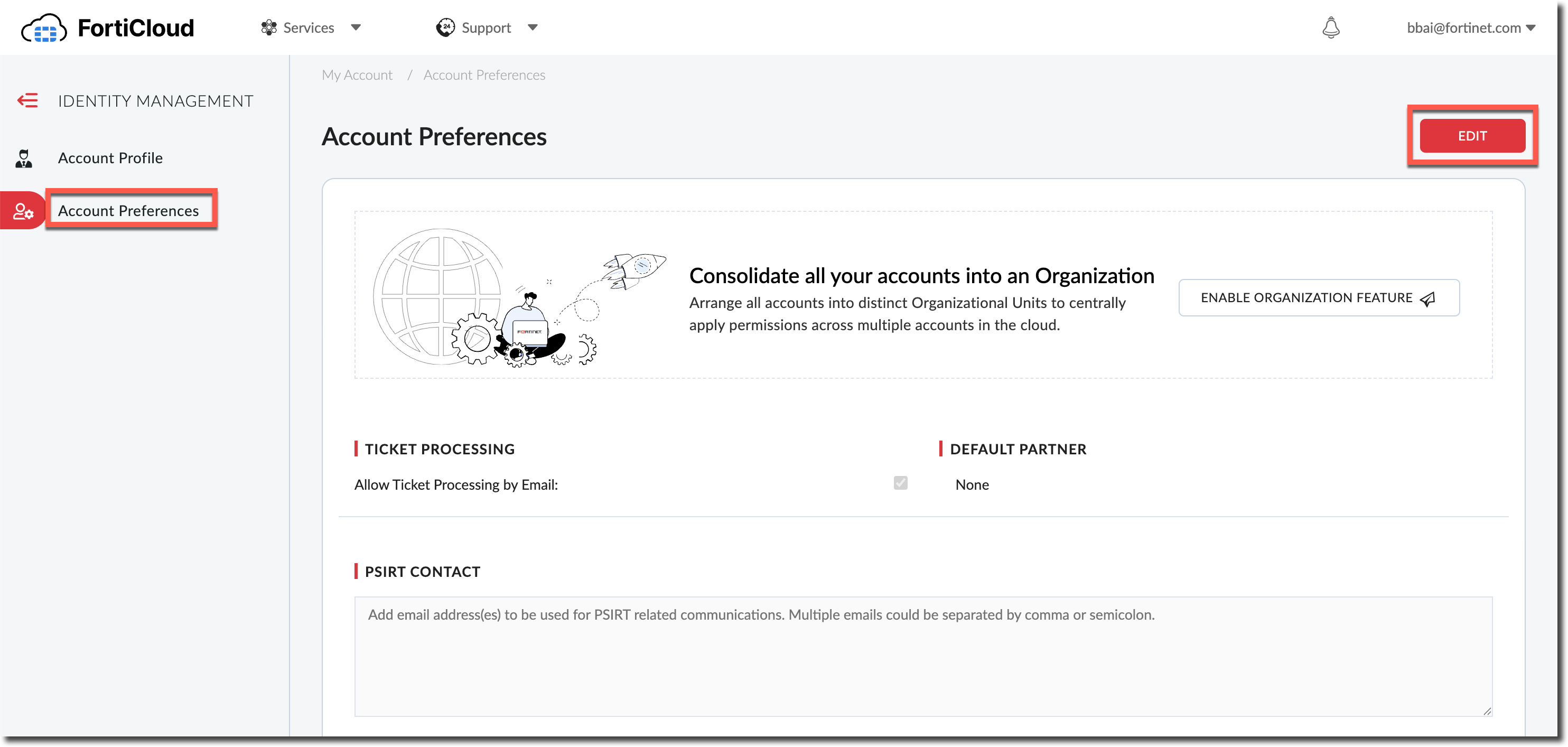Click inside the PSIRT contact email text area
Image resolution: width=1568 pixels, height=747 pixels.
pyautogui.click(x=923, y=656)
